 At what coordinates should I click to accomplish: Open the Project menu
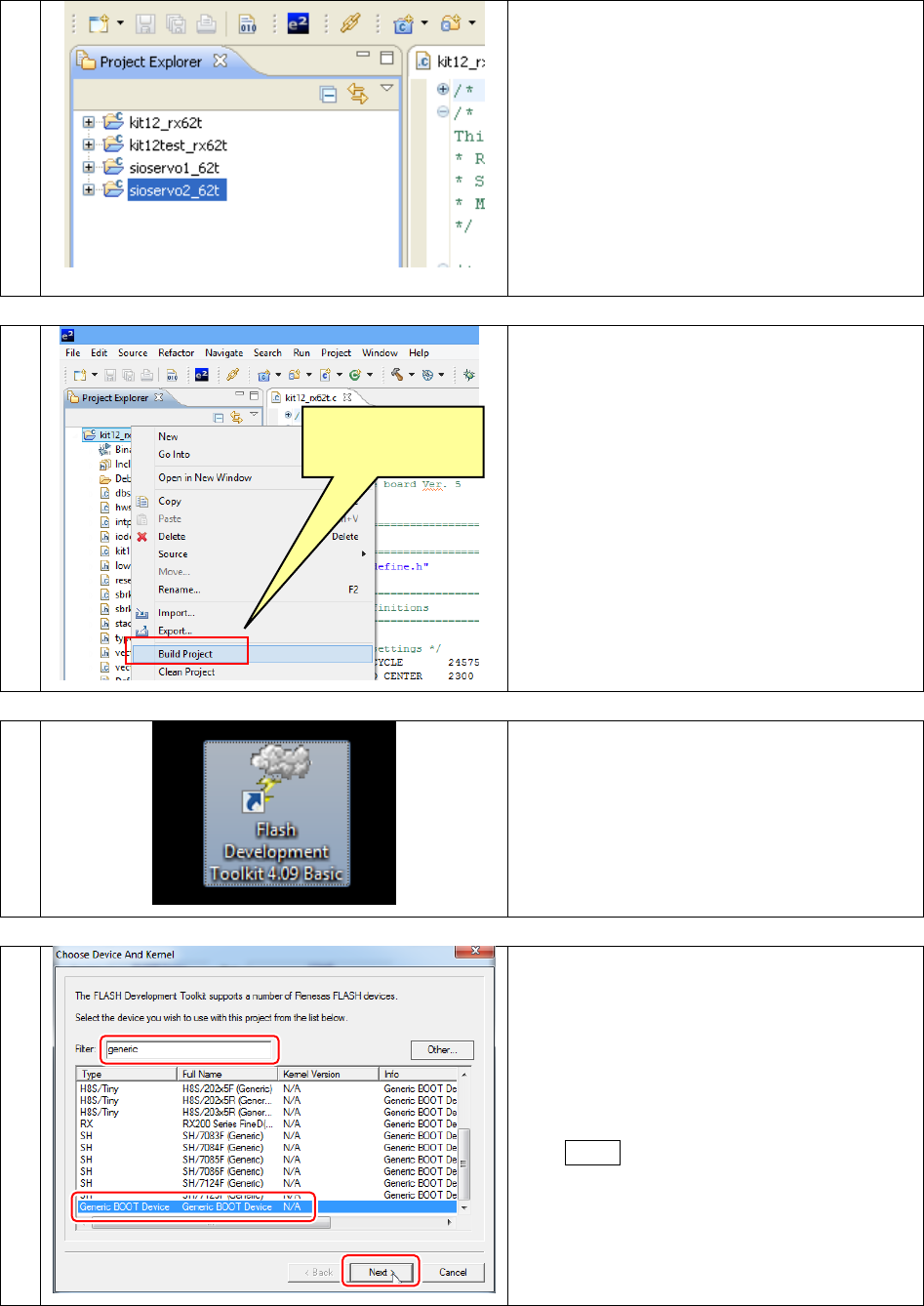click(337, 352)
